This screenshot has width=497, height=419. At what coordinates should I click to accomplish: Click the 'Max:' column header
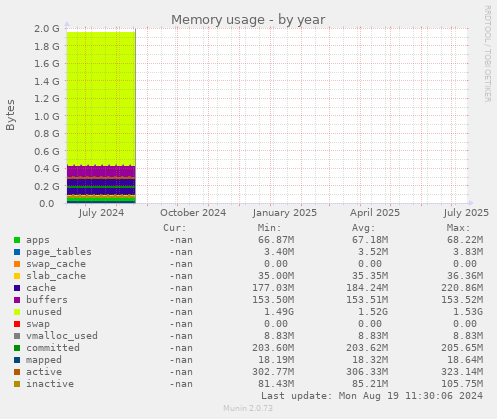459,228
